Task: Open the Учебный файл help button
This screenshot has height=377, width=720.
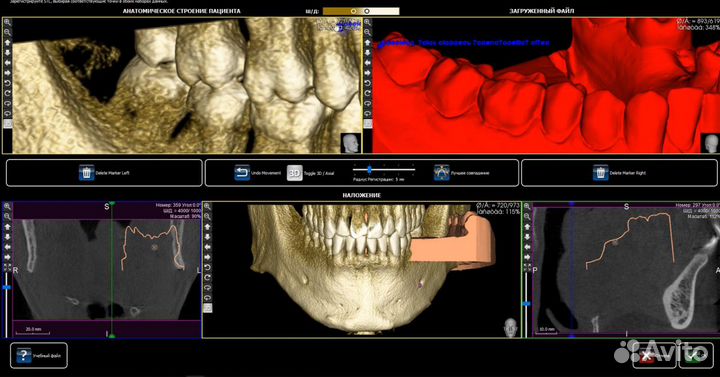Action: (x=39, y=355)
